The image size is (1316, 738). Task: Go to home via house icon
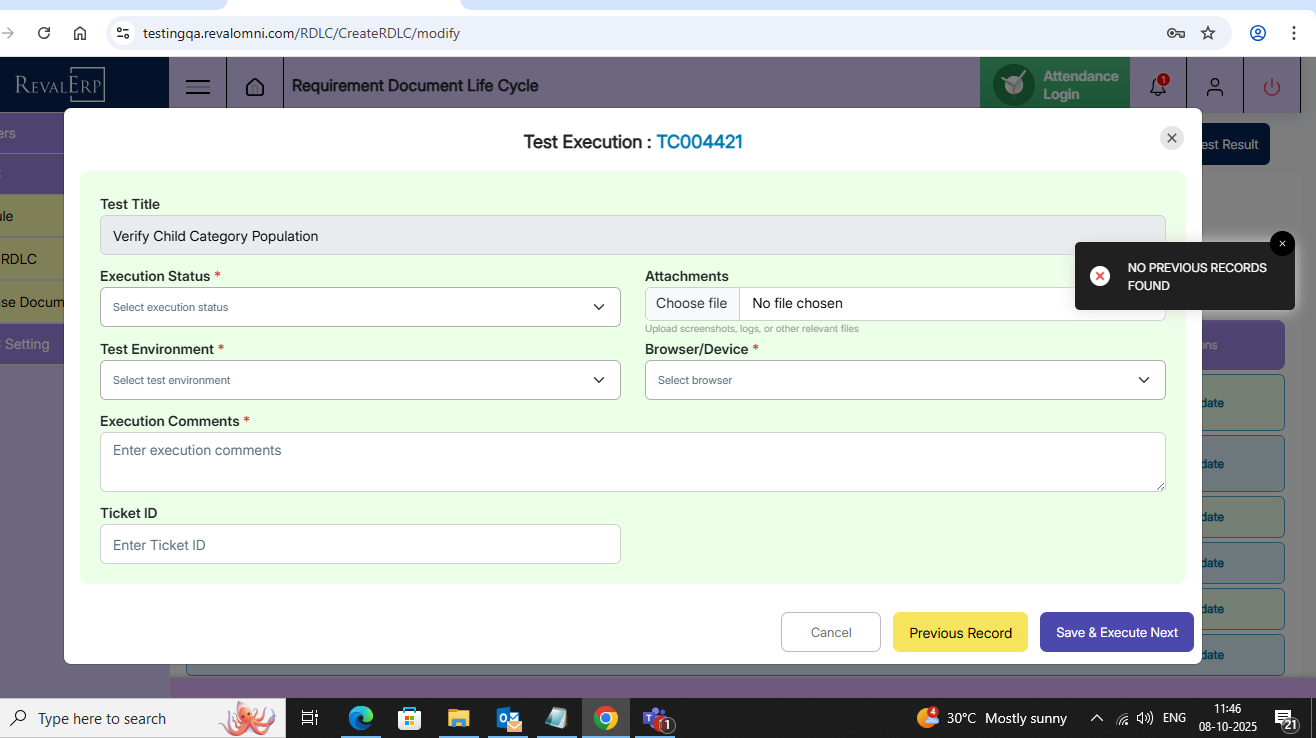[255, 87]
